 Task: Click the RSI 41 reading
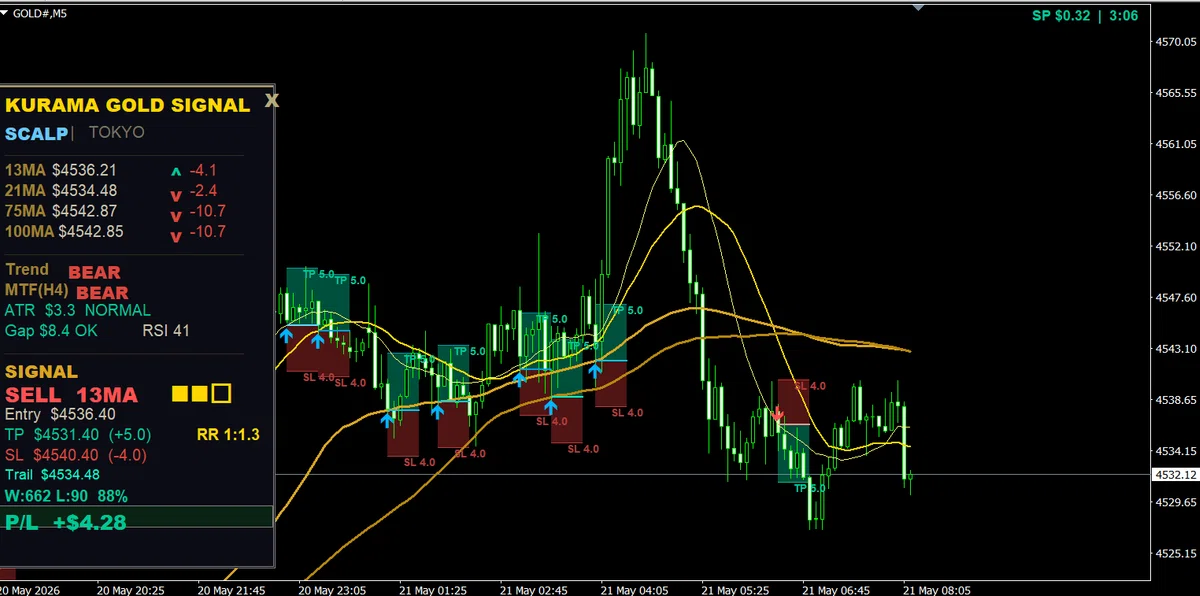pos(164,330)
